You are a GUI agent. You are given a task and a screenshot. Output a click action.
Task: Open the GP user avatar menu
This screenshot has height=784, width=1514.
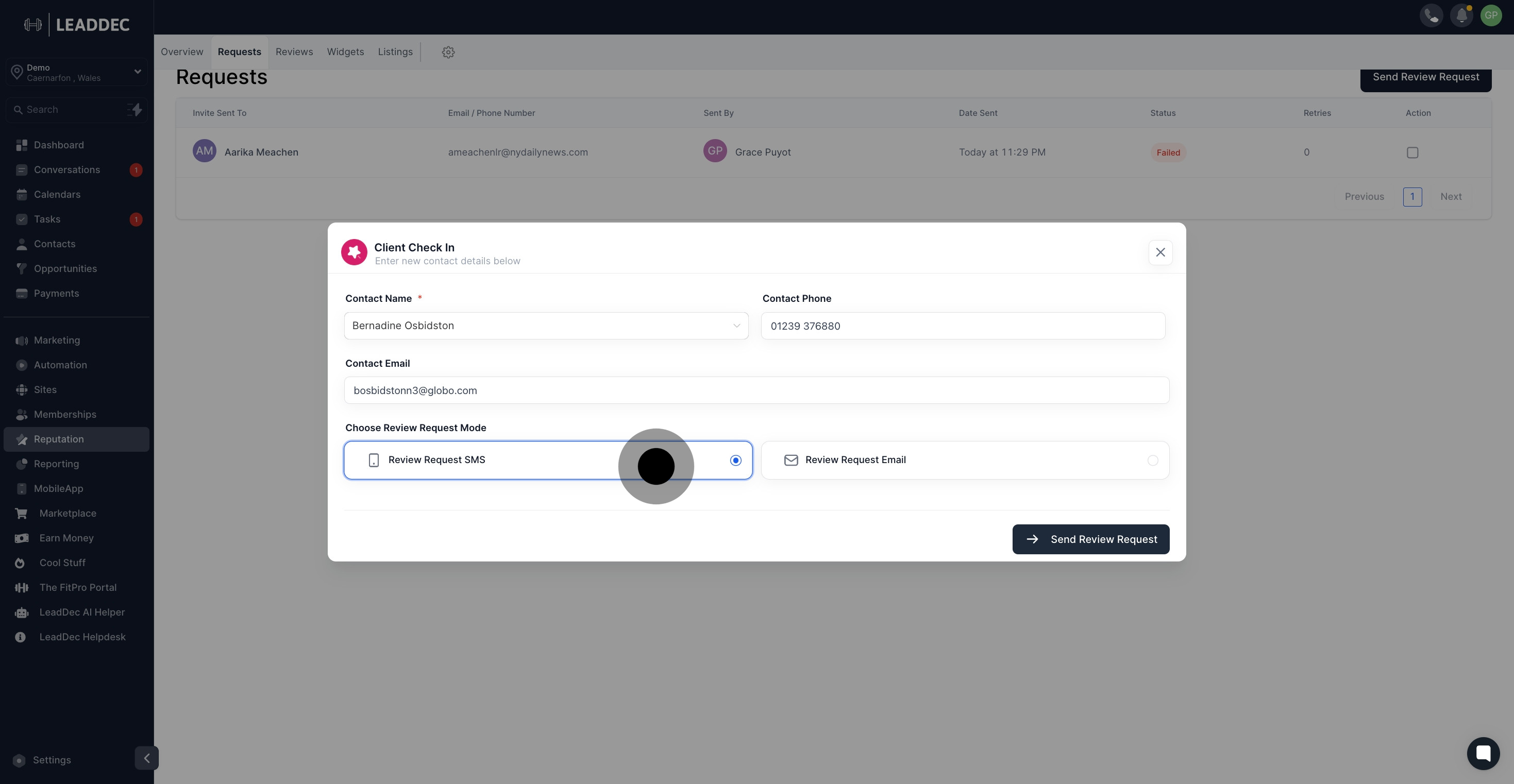pos(1491,16)
